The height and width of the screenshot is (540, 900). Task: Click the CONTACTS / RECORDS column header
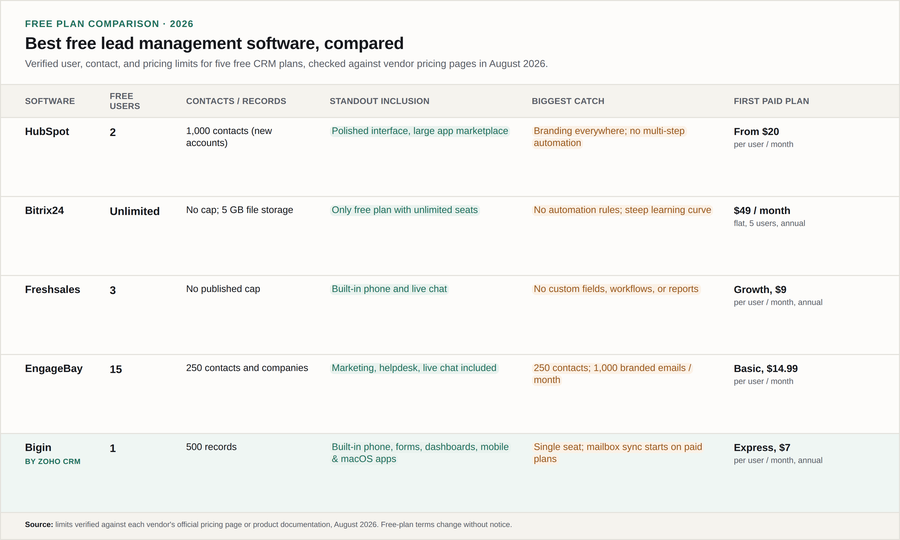236,101
